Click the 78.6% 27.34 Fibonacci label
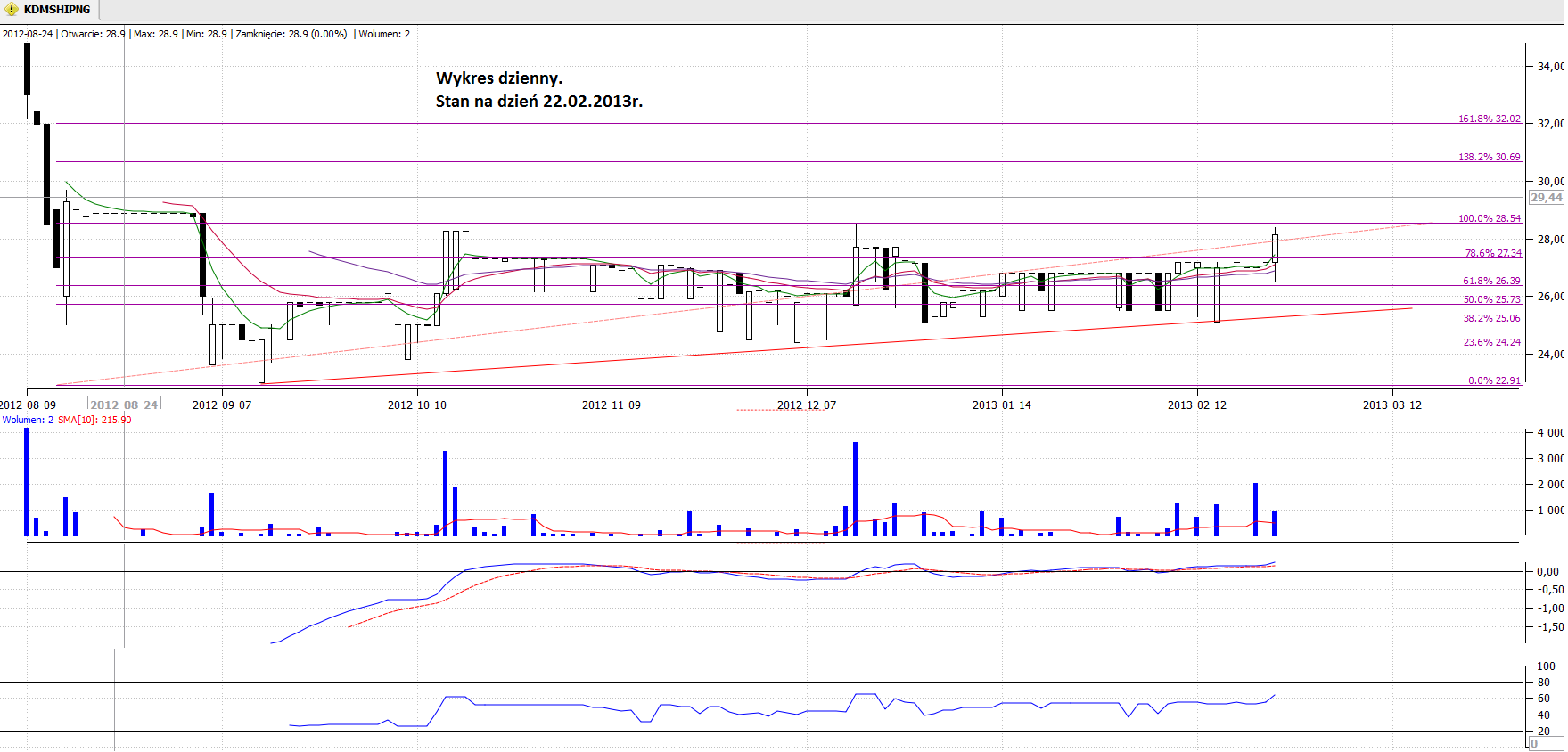The image size is (1568, 752). tap(1493, 253)
